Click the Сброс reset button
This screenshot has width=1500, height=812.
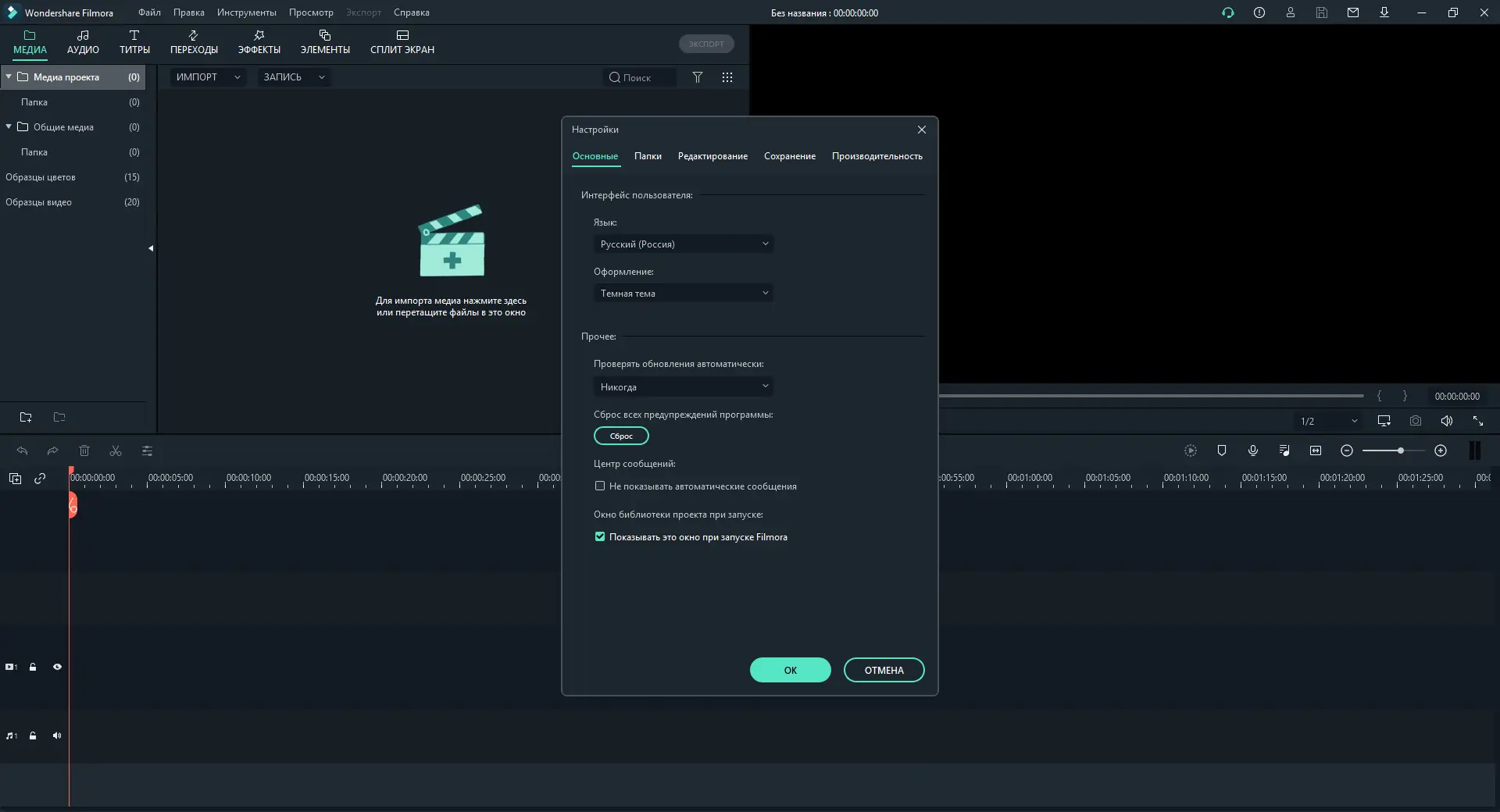[620, 436]
